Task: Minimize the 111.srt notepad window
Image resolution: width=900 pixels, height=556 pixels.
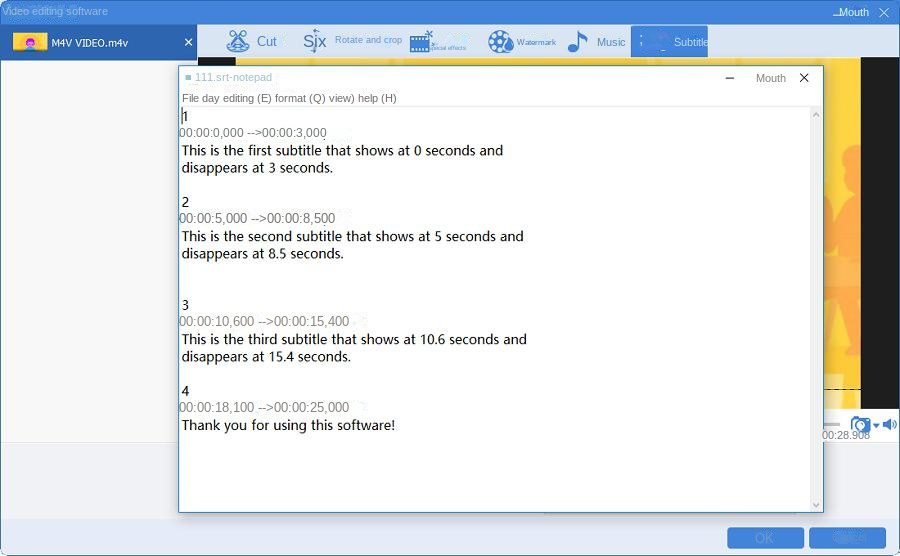Action: point(730,78)
